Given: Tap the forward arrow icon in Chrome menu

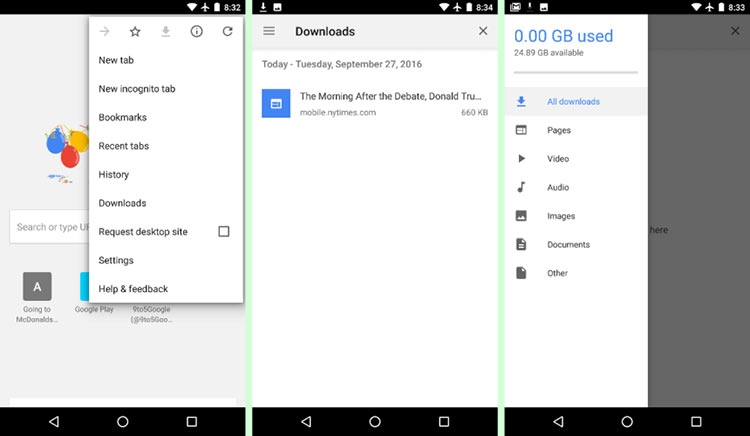Looking at the screenshot, I should 105,32.
